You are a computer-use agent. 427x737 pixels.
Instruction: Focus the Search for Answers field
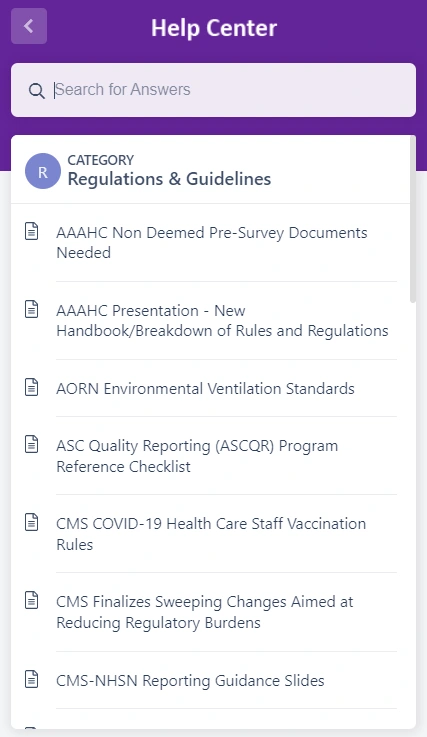pyautogui.click(x=214, y=90)
